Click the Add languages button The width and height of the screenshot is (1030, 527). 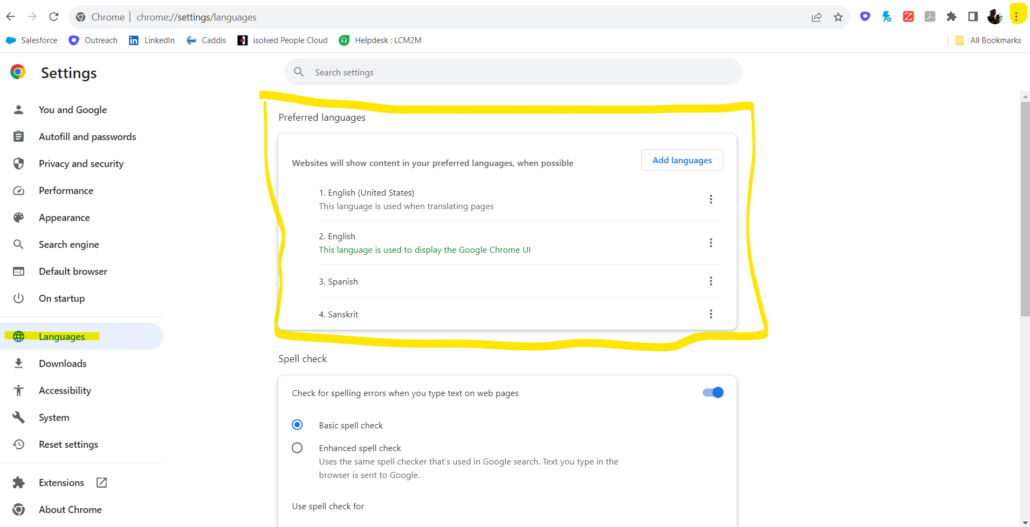(682, 160)
